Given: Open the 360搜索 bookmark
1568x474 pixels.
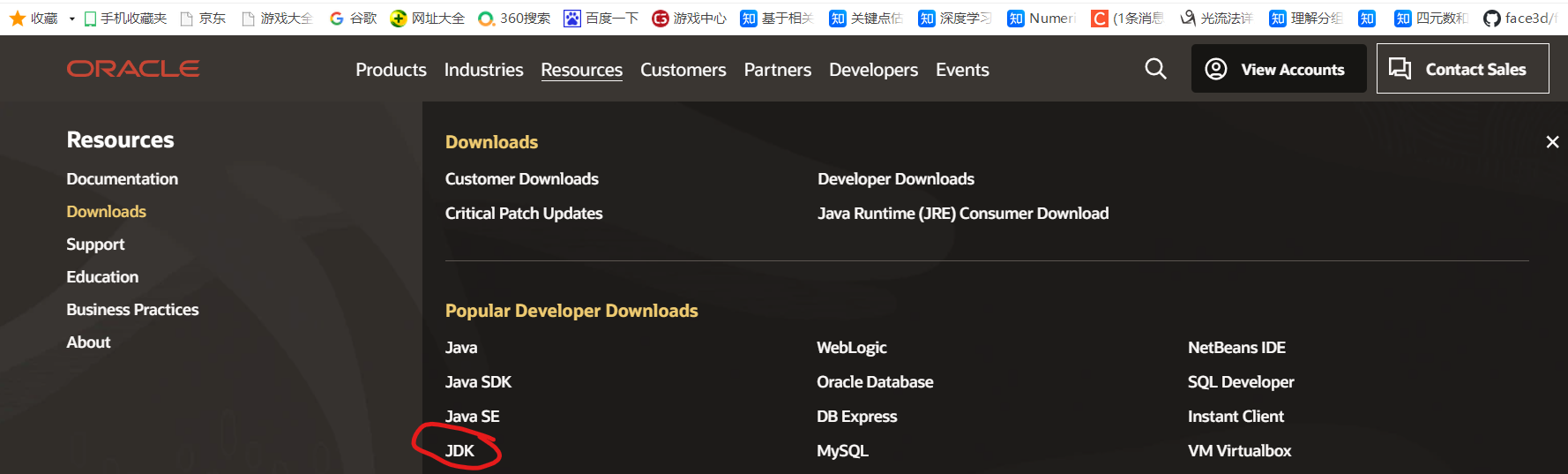Looking at the screenshot, I should click(514, 19).
